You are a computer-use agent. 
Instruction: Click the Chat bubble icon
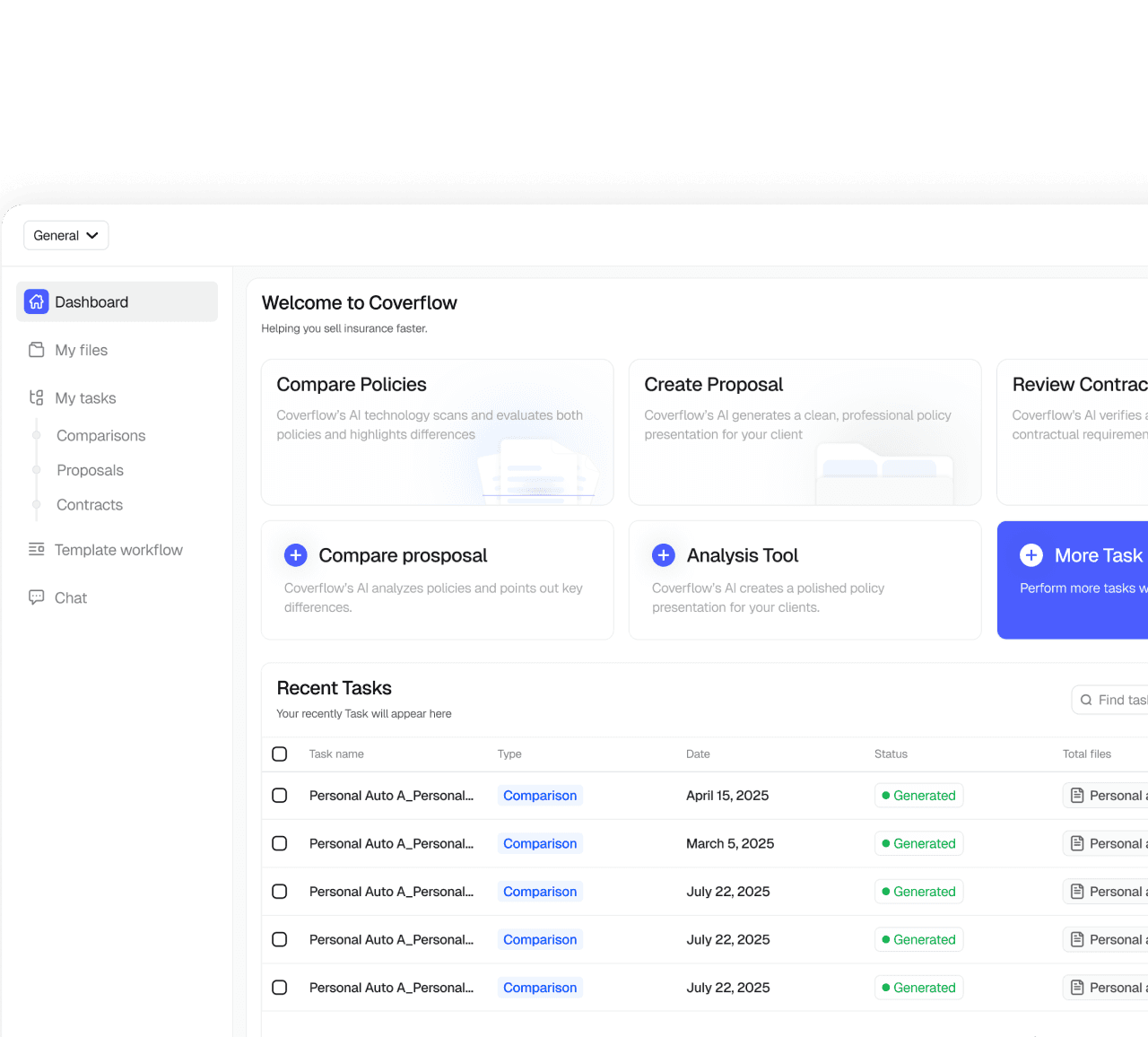tap(37, 597)
